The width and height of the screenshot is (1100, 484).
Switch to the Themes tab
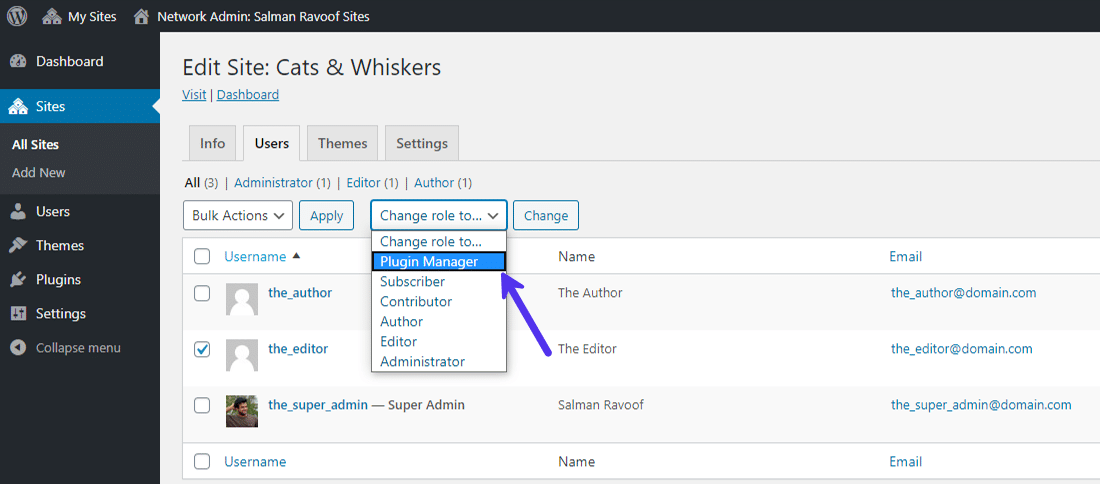[342, 143]
